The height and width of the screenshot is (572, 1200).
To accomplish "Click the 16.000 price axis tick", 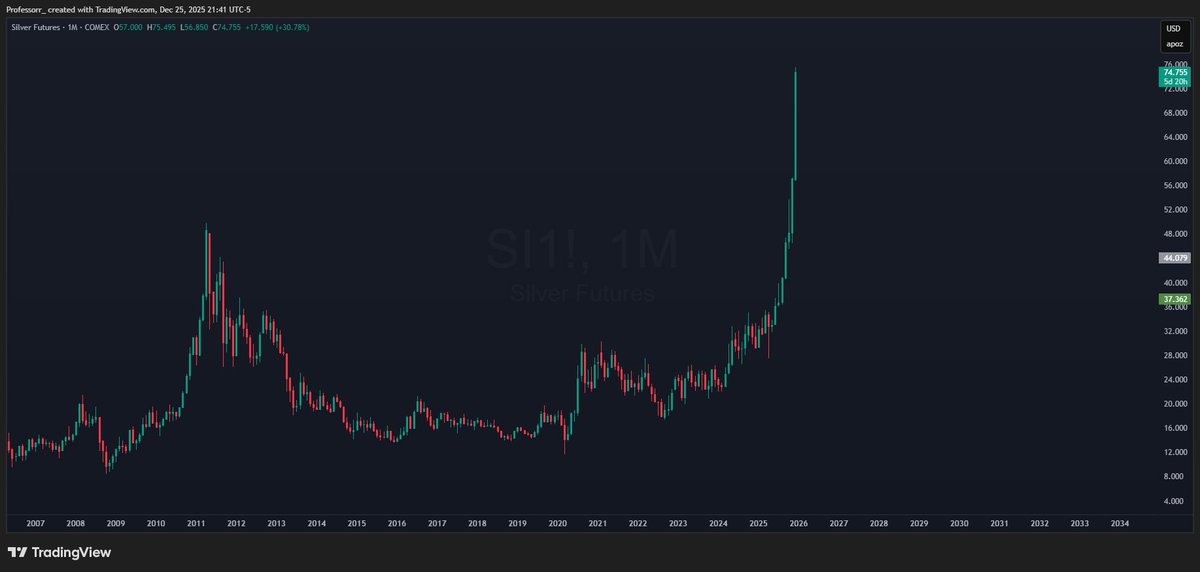I will (1174, 428).
